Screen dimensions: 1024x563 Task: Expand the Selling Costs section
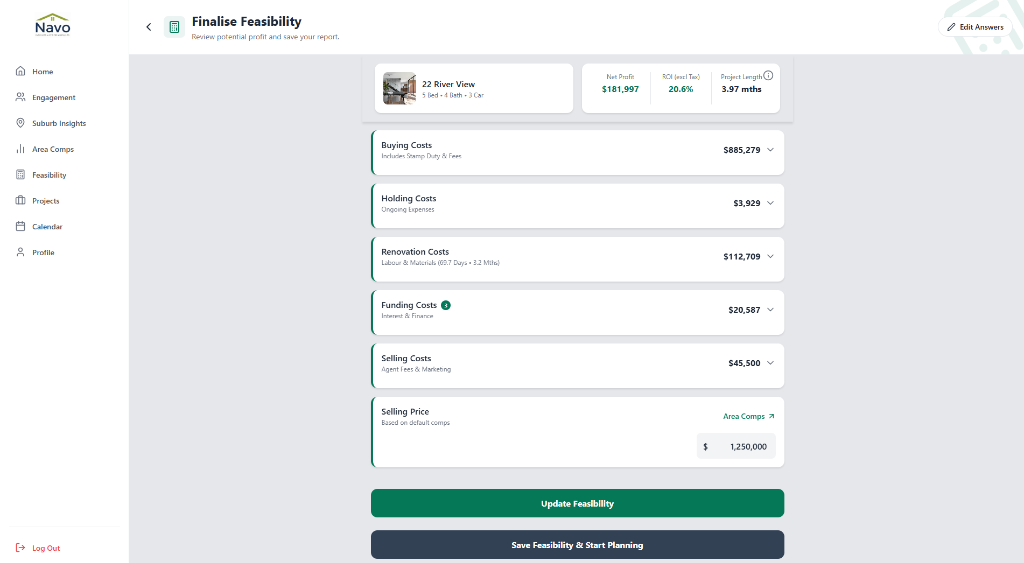point(770,363)
